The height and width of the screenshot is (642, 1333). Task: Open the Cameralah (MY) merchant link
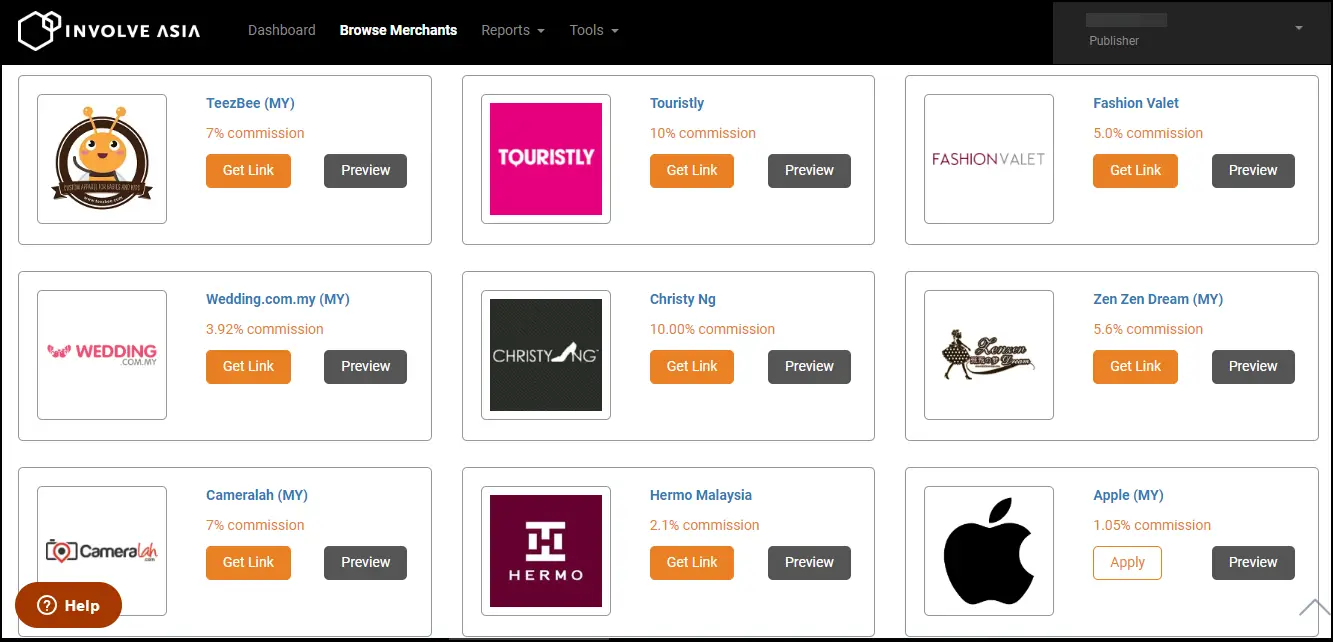tap(257, 495)
